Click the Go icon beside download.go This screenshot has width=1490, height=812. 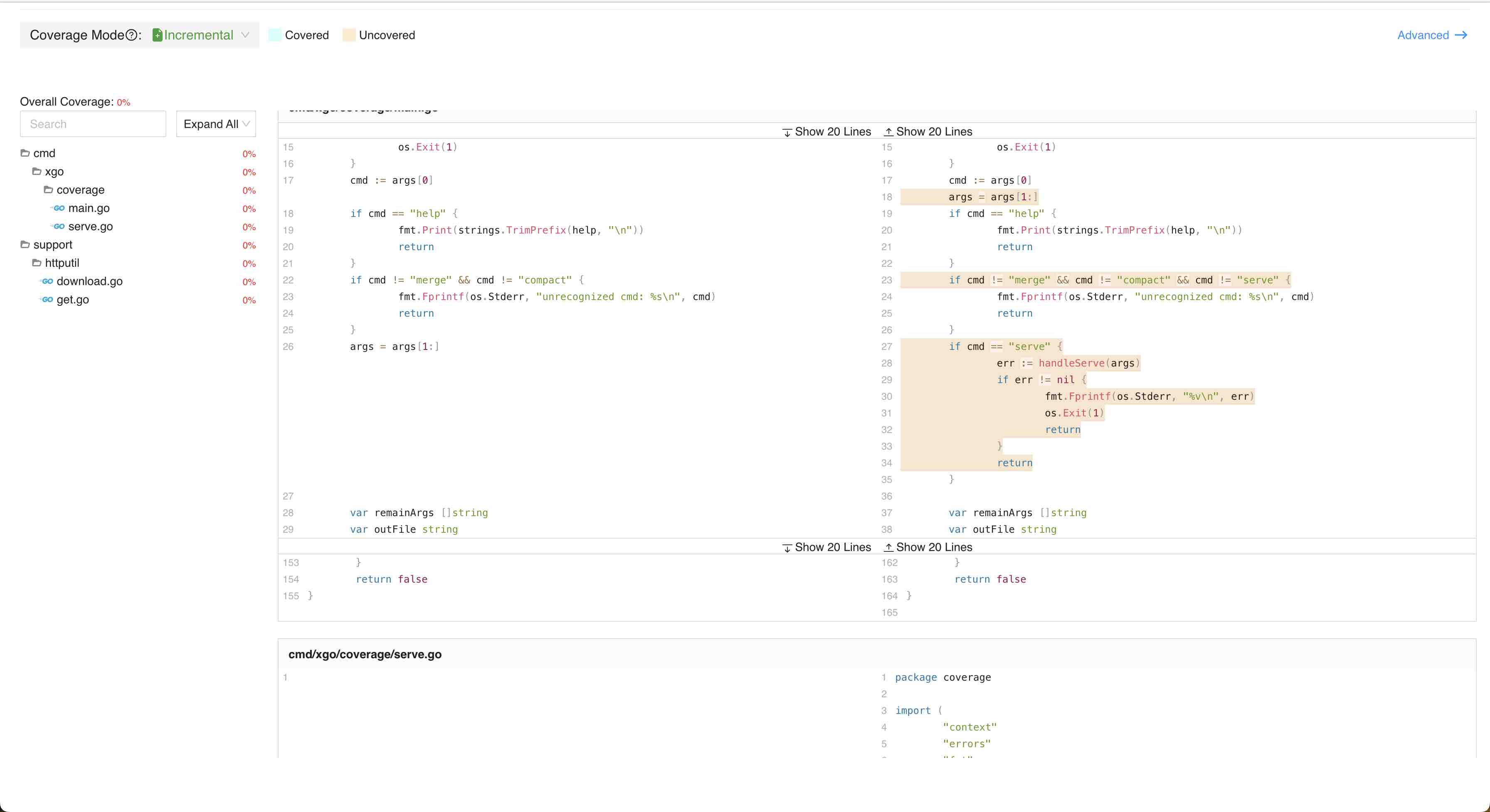[47, 282]
